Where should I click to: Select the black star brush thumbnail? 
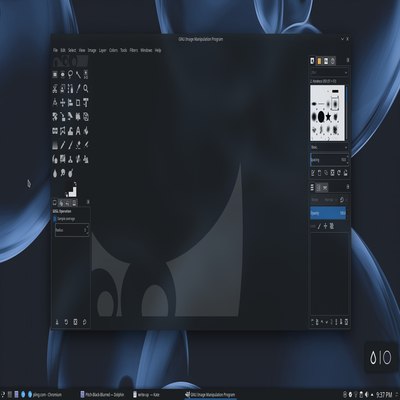tap(328, 117)
